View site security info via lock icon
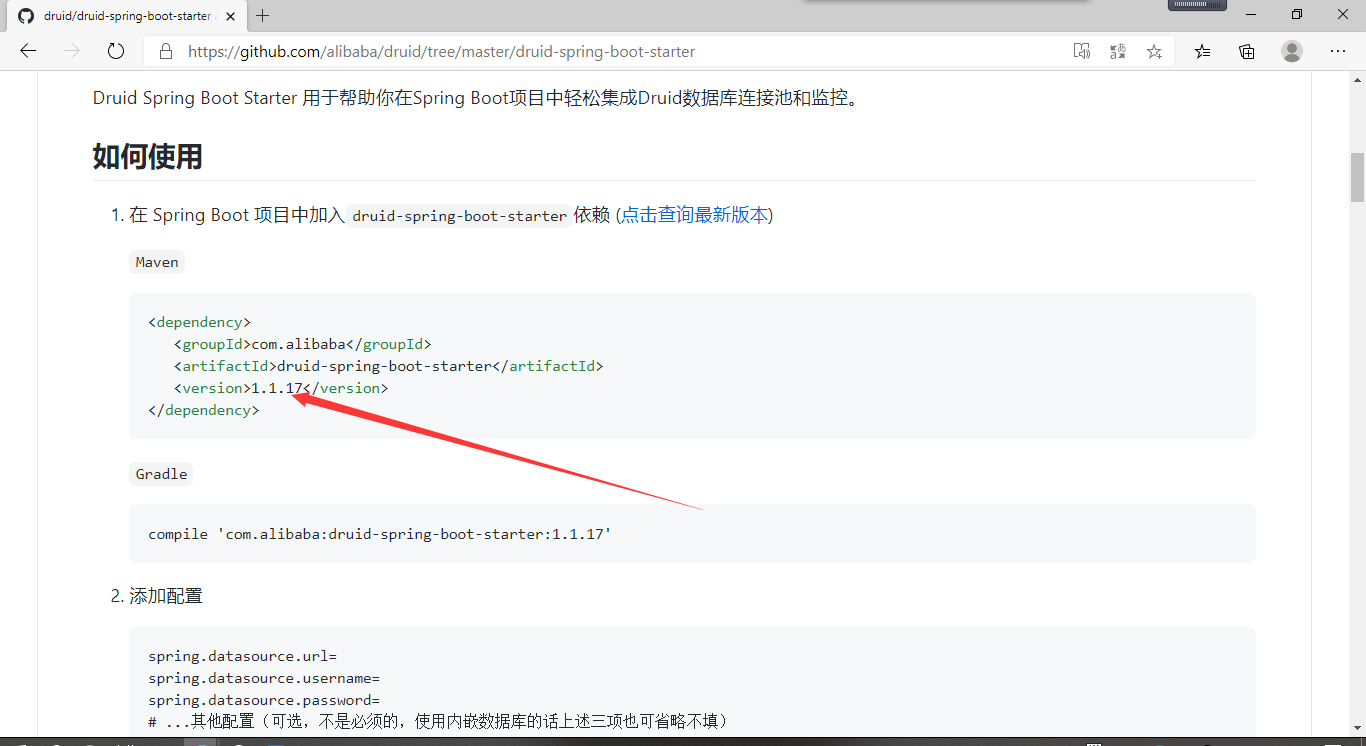The image size is (1366, 746). point(165,51)
